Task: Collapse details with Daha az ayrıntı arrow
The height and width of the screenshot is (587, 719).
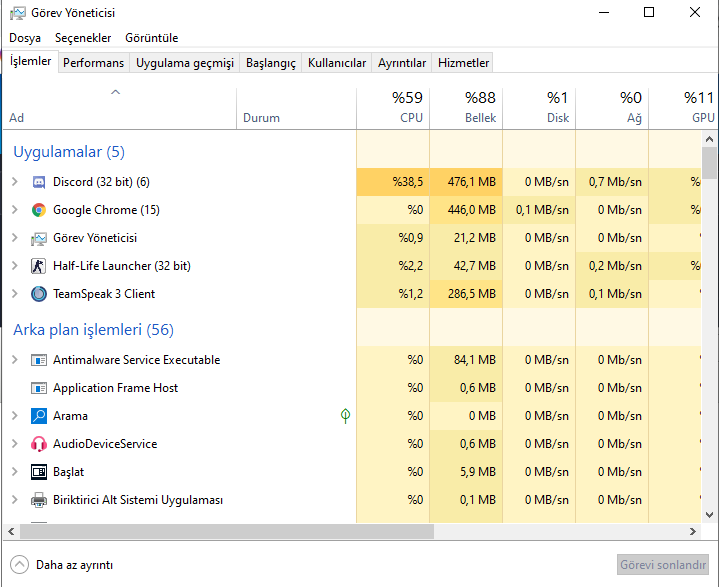Action: coord(19,565)
